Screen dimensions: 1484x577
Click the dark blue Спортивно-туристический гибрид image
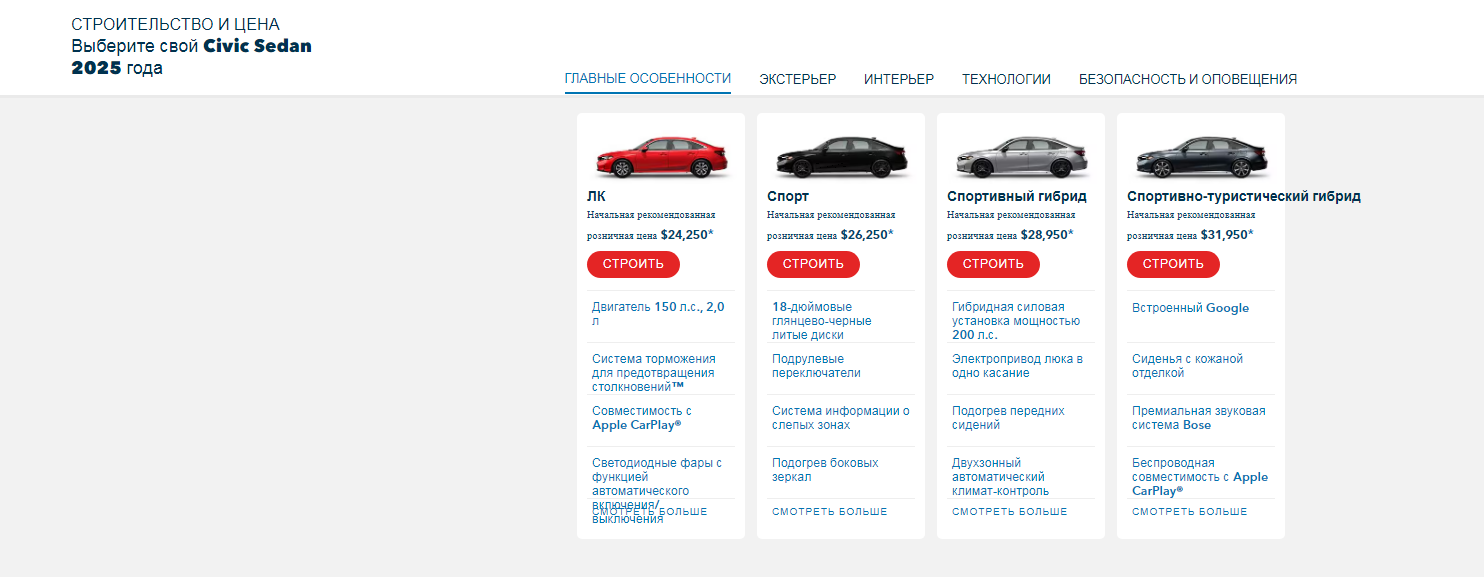click(x=1201, y=156)
